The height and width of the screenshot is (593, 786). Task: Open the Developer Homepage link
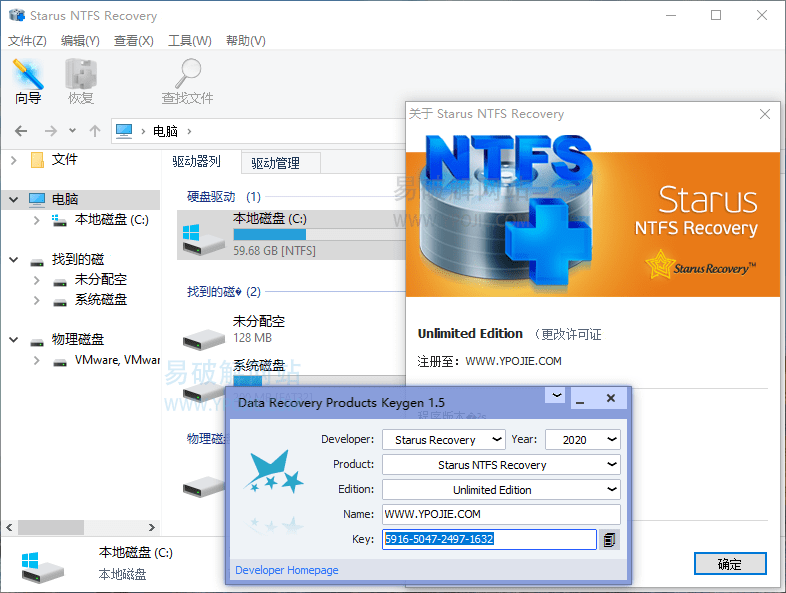click(x=287, y=570)
